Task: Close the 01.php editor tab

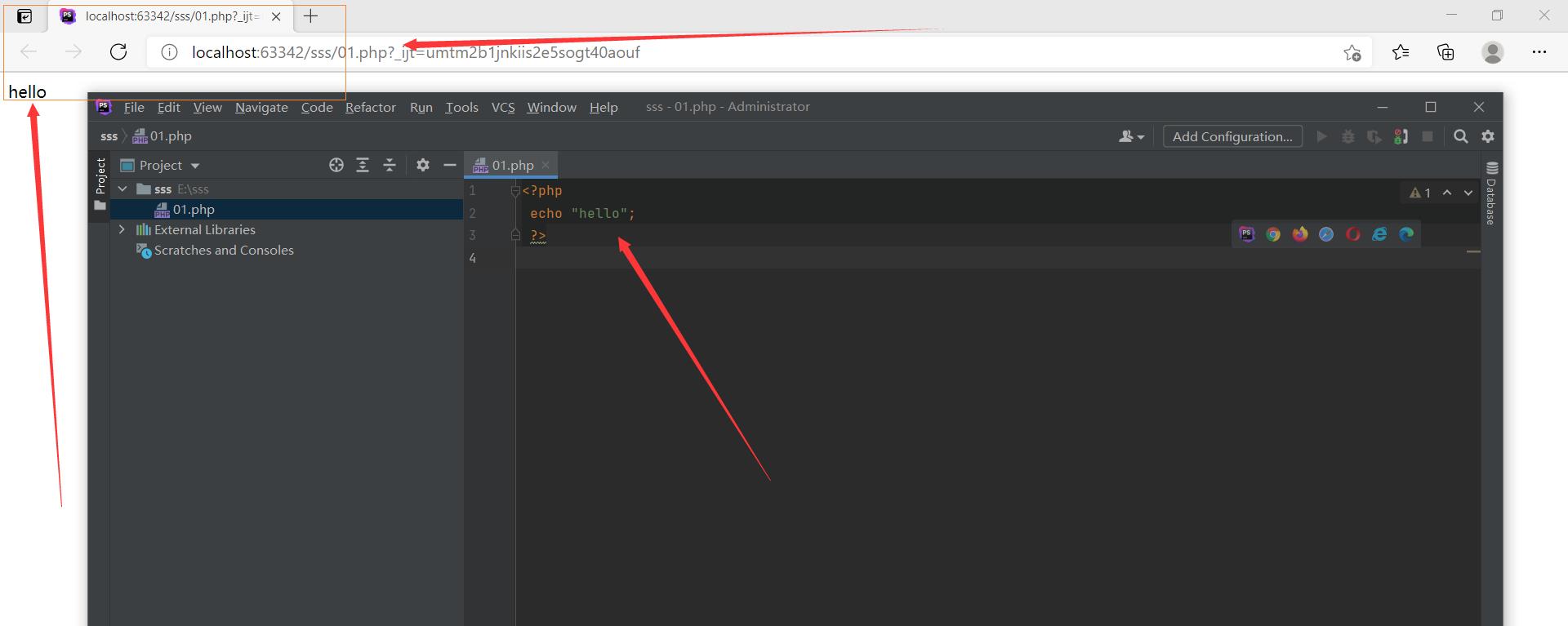Action: (x=546, y=165)
